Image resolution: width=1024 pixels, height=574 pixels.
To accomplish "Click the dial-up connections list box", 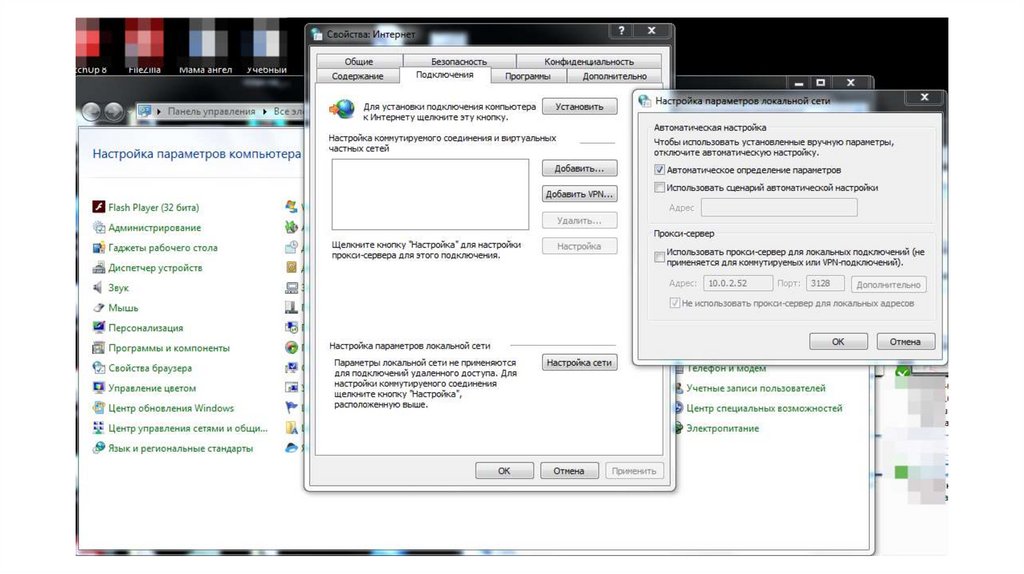I will pyautogui.click(x=430, y=194).
